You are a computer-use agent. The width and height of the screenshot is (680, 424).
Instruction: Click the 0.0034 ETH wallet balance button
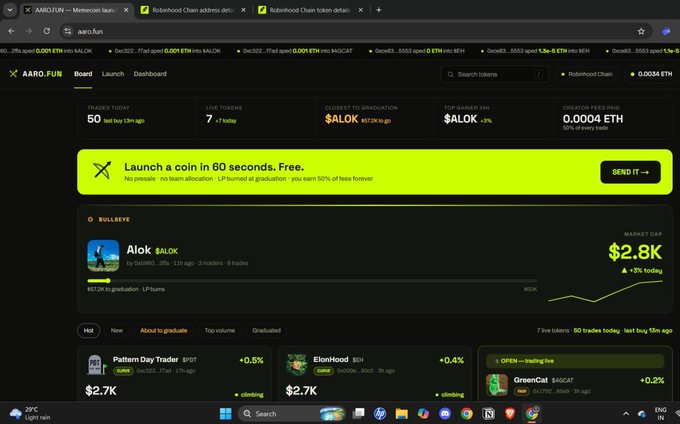[x=651, y=74]
